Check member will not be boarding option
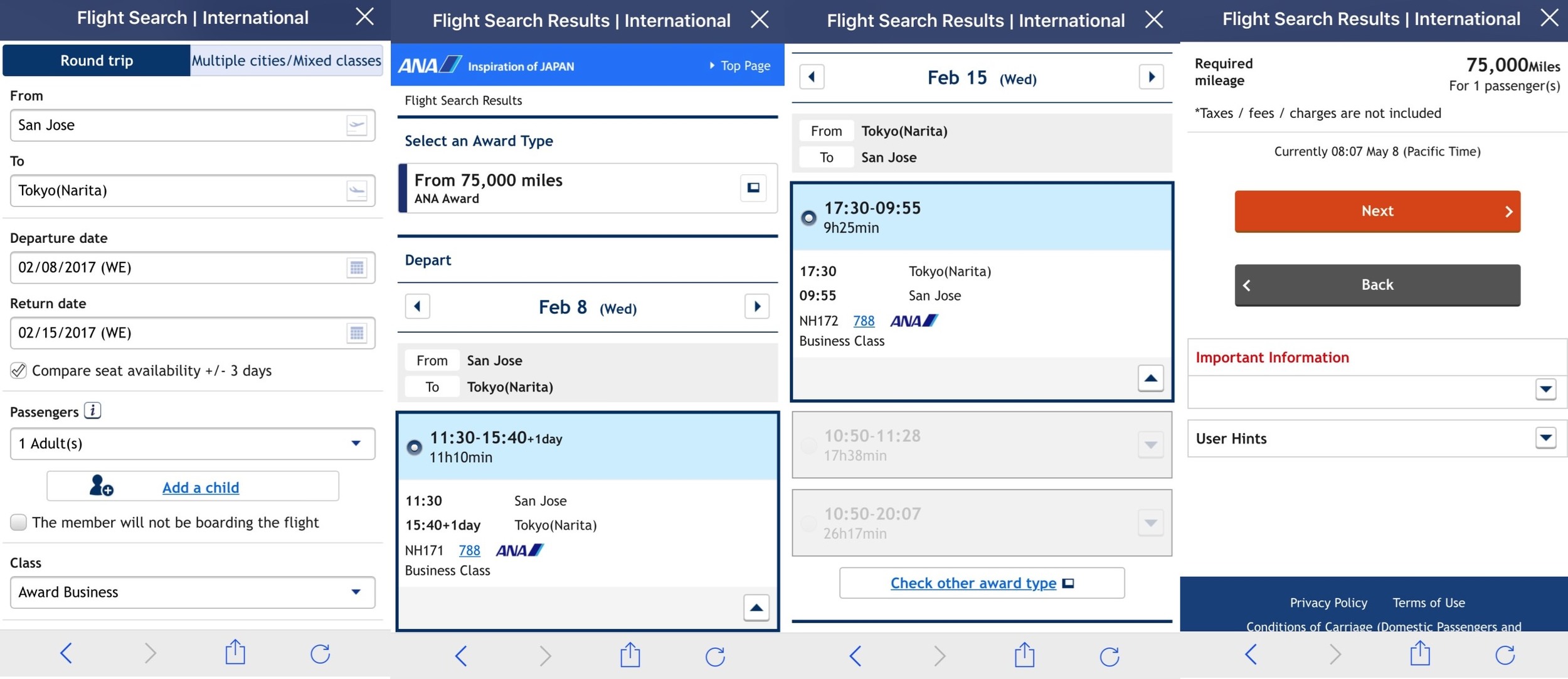 (x=18, y=522)
